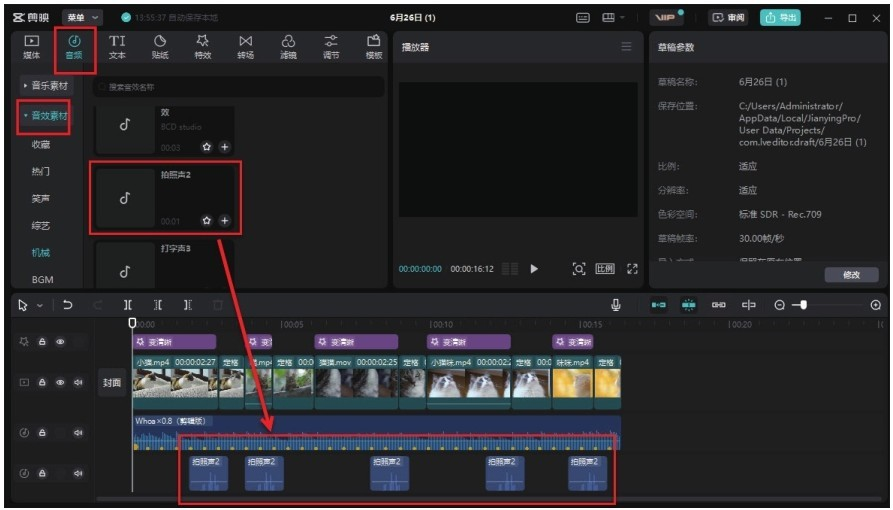Select the 模板 templates tab icon

click(x=374, y=41)
